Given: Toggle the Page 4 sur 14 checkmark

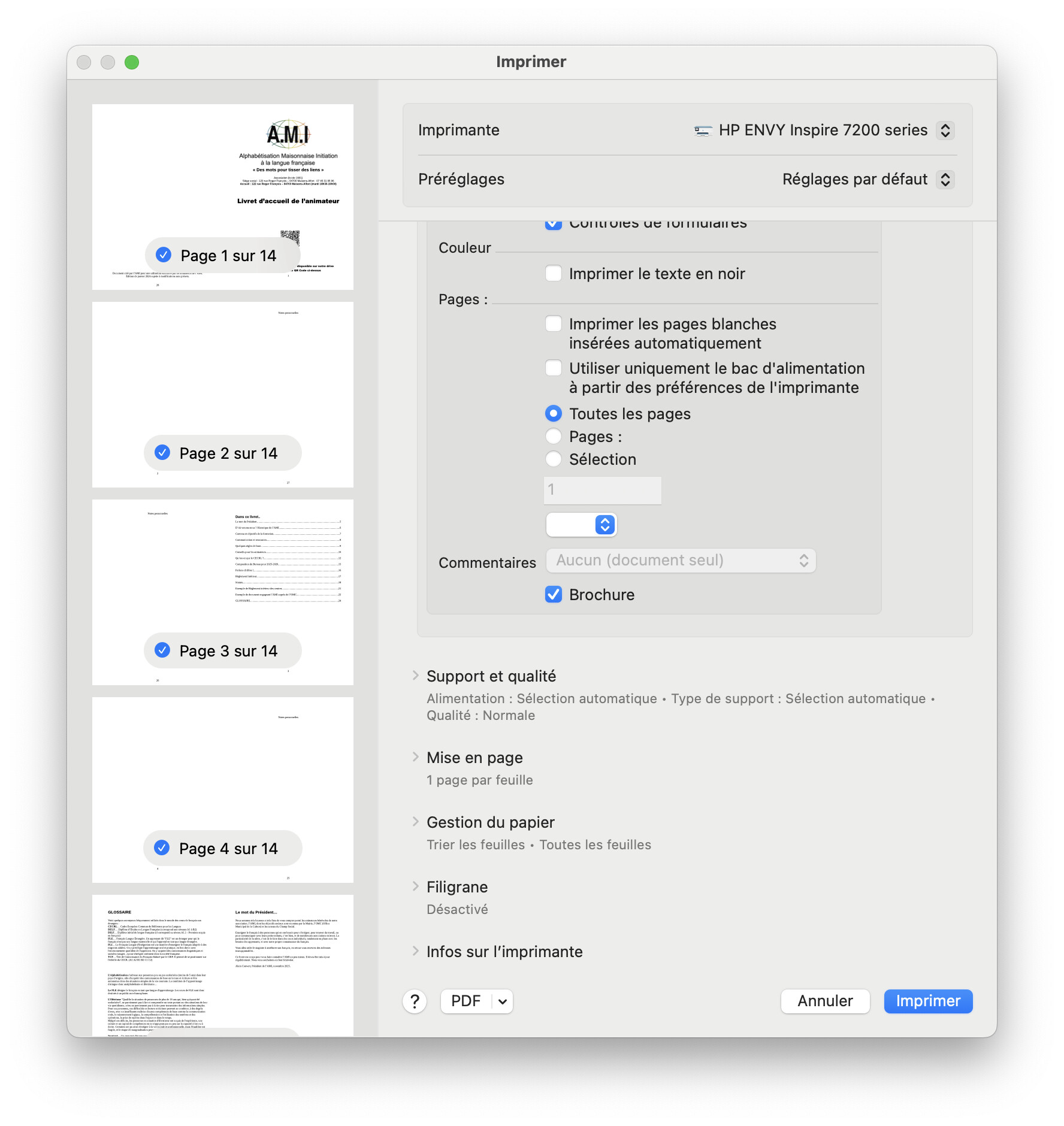Looking at the screenshot, I should point(162,848).
